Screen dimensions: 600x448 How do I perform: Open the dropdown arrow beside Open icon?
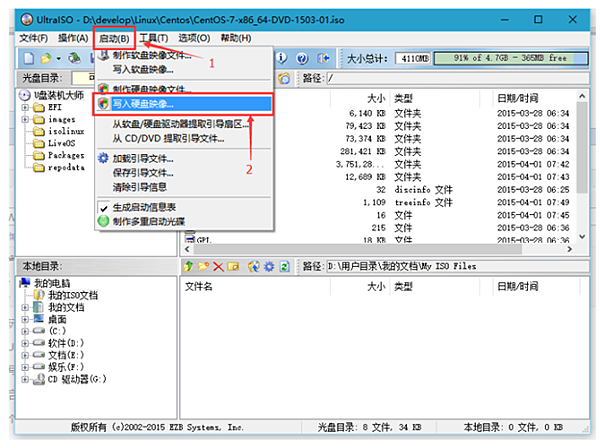[59, 59]
